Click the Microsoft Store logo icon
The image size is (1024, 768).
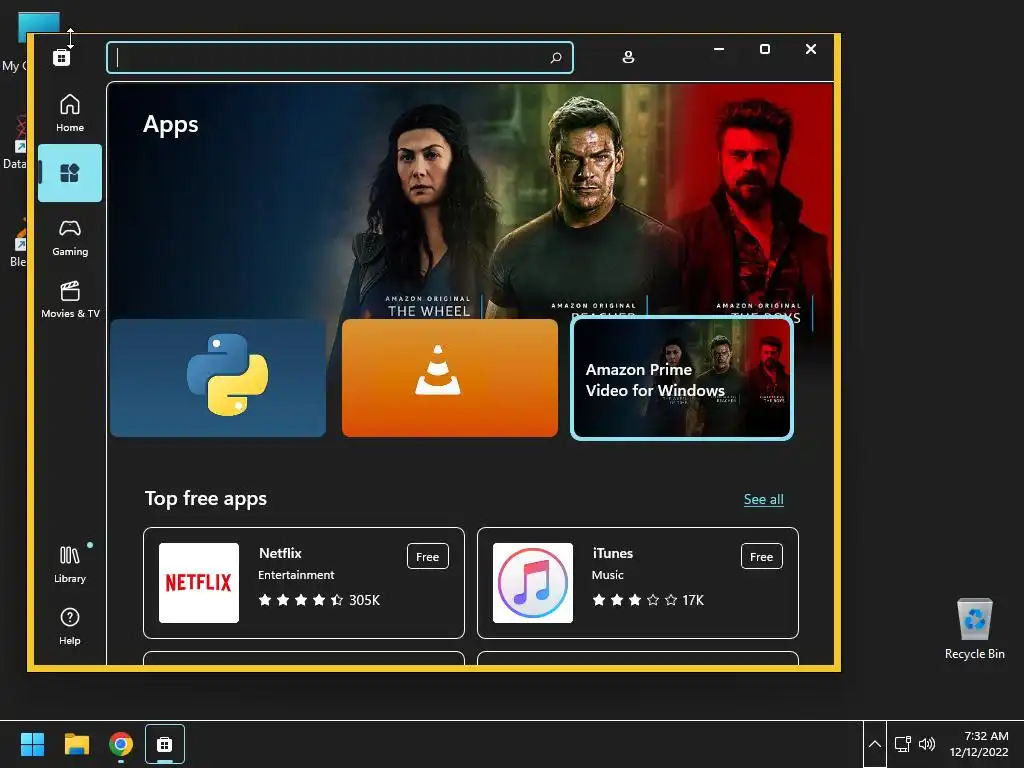coord(61,57)
